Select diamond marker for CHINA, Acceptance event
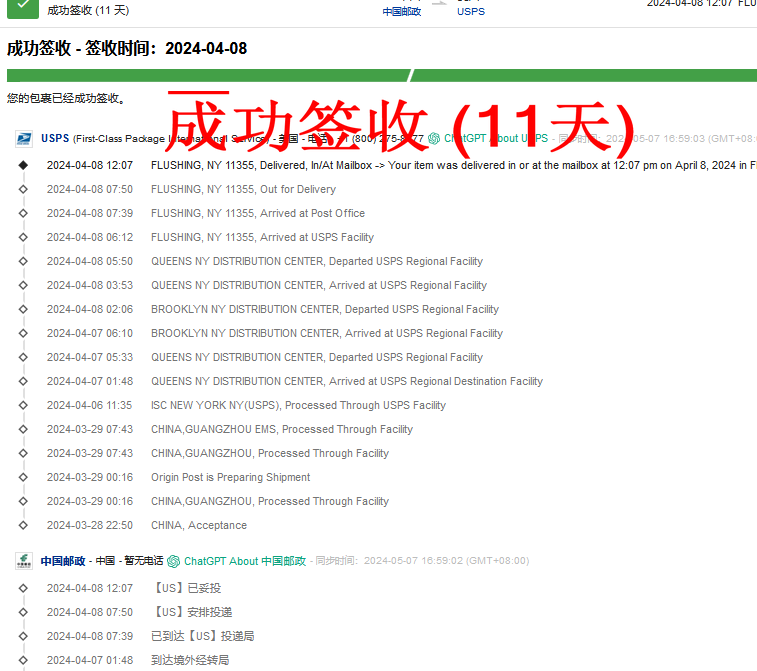This screenshot has height=671, width=757. click(23, 525)
